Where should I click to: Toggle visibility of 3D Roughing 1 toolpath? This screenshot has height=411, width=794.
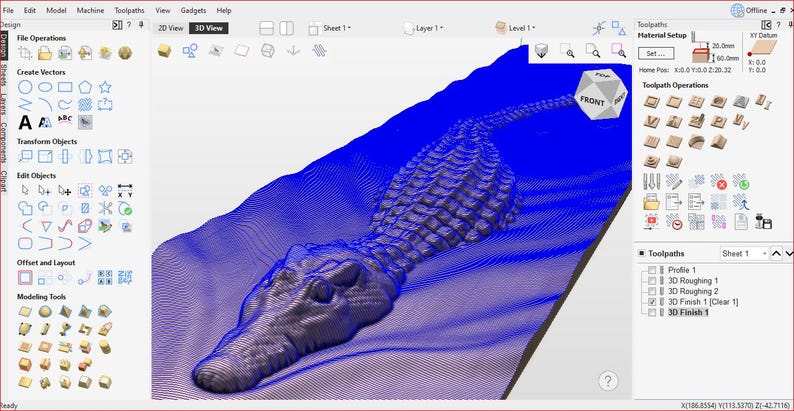pyautogui.click(x=652, y=280)
